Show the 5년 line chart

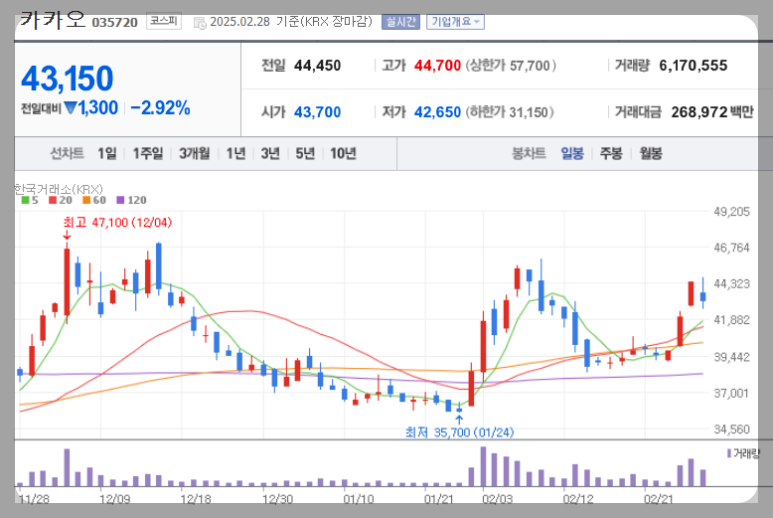(x=305, y=154)
